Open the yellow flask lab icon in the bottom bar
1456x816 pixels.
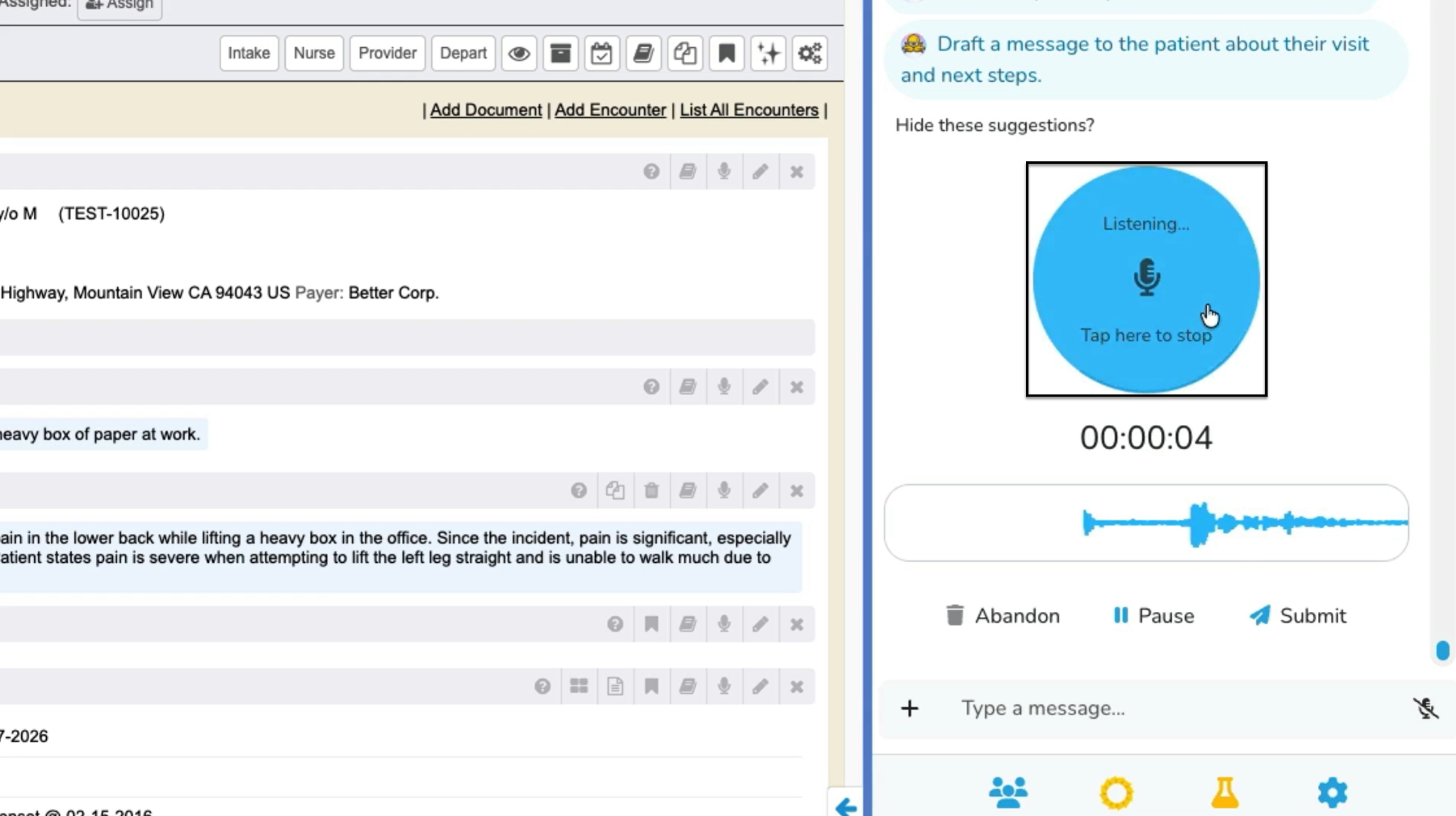pos(1224,793)
